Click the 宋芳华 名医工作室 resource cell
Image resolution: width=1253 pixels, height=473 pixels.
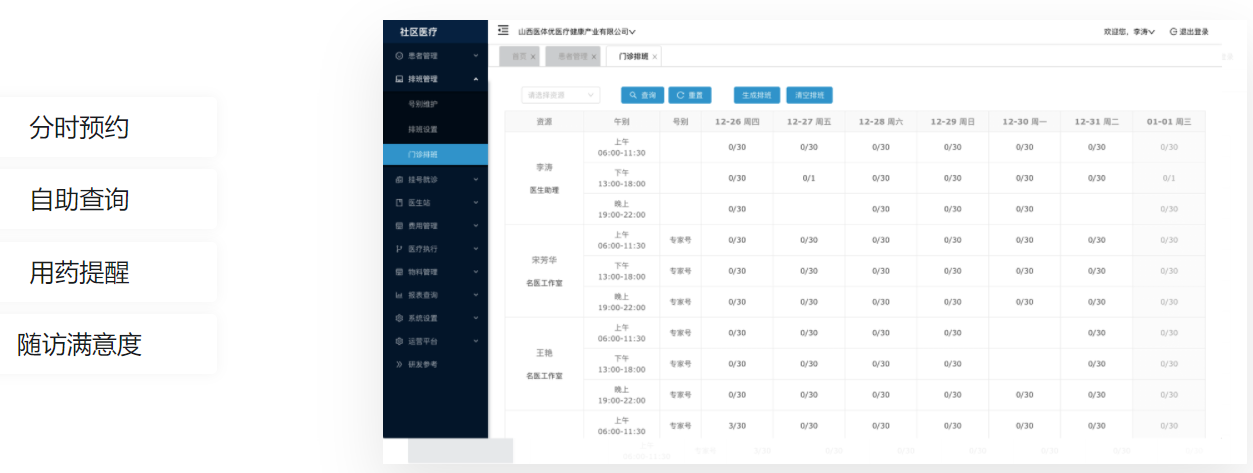point(544,271)
